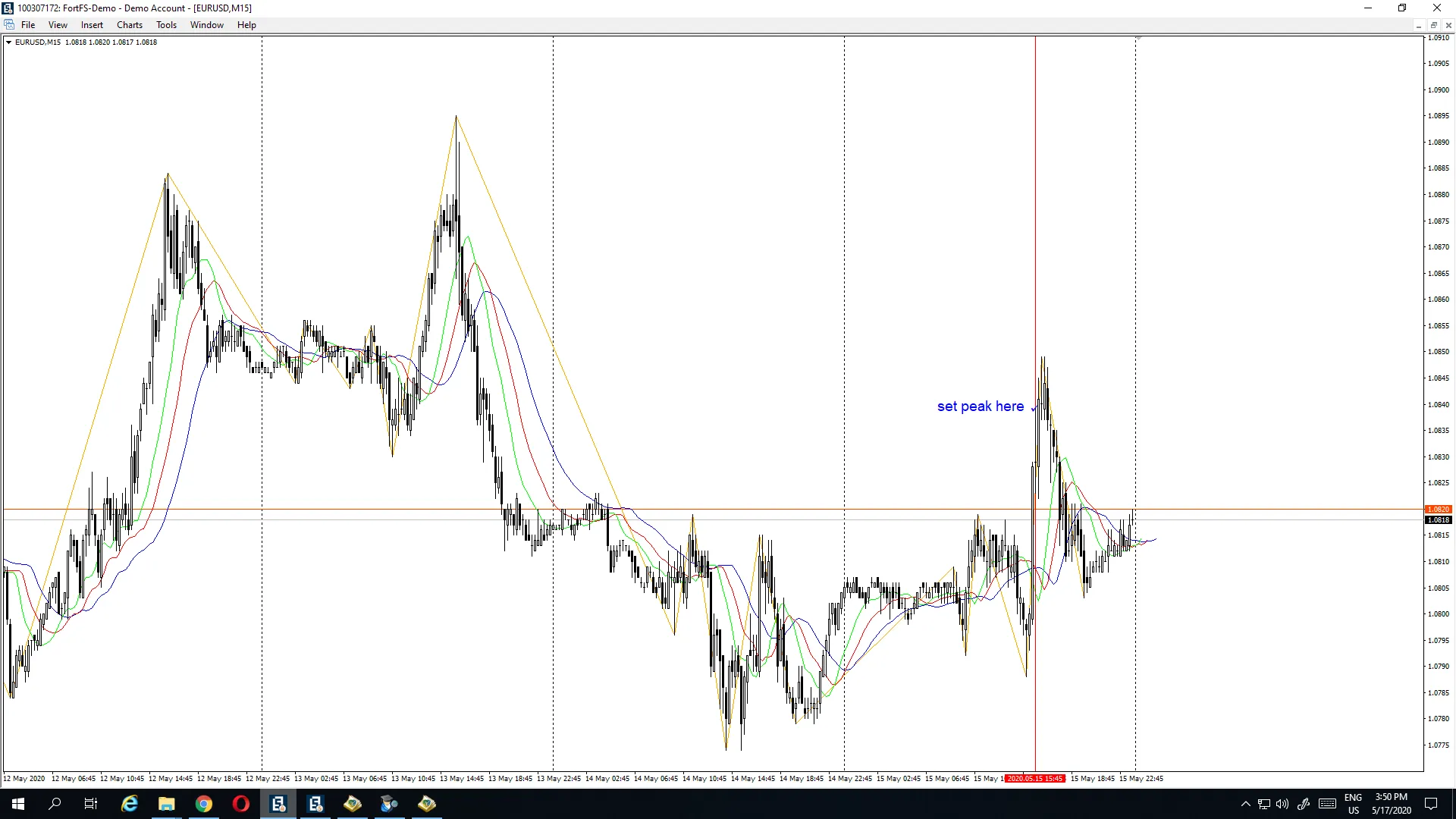1456x819 pixels.
Task: Open Windows Ink Workspace pen icon
Action: [1304, 804]
